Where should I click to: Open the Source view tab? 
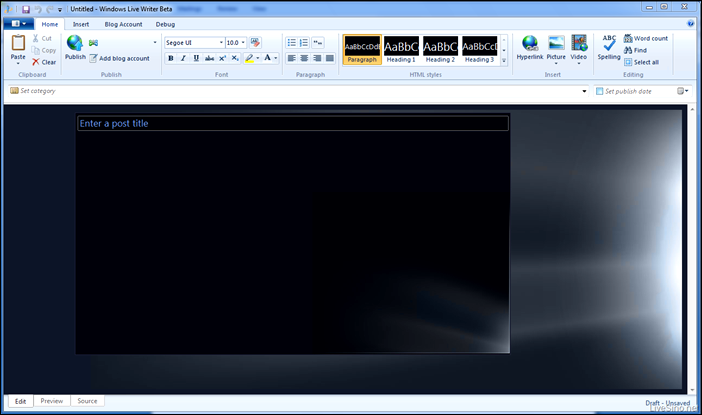(87, 401)
